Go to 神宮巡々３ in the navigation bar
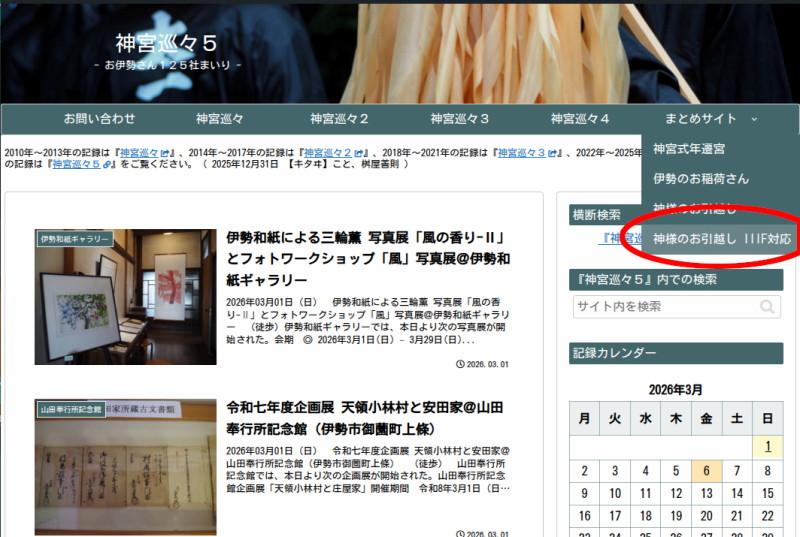 point(459,118)
